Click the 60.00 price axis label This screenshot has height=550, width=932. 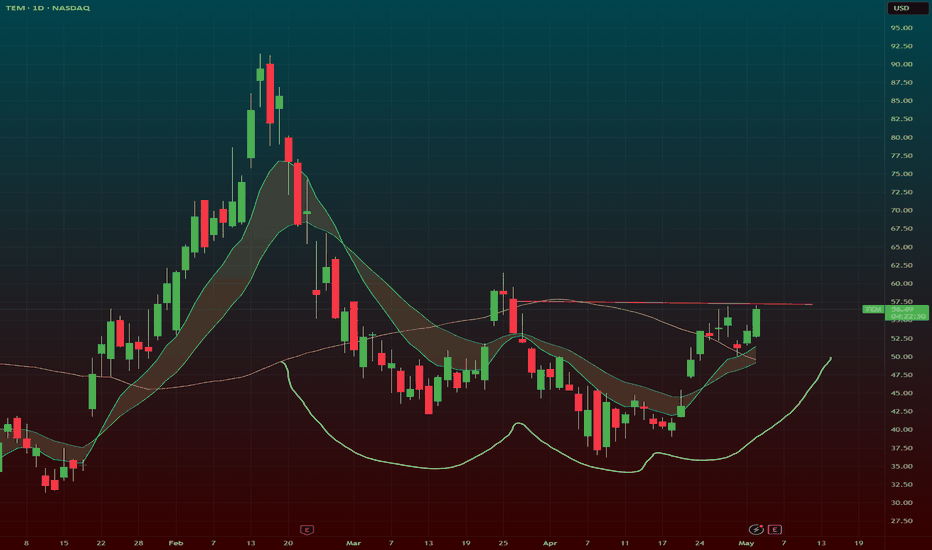[901, 284]
